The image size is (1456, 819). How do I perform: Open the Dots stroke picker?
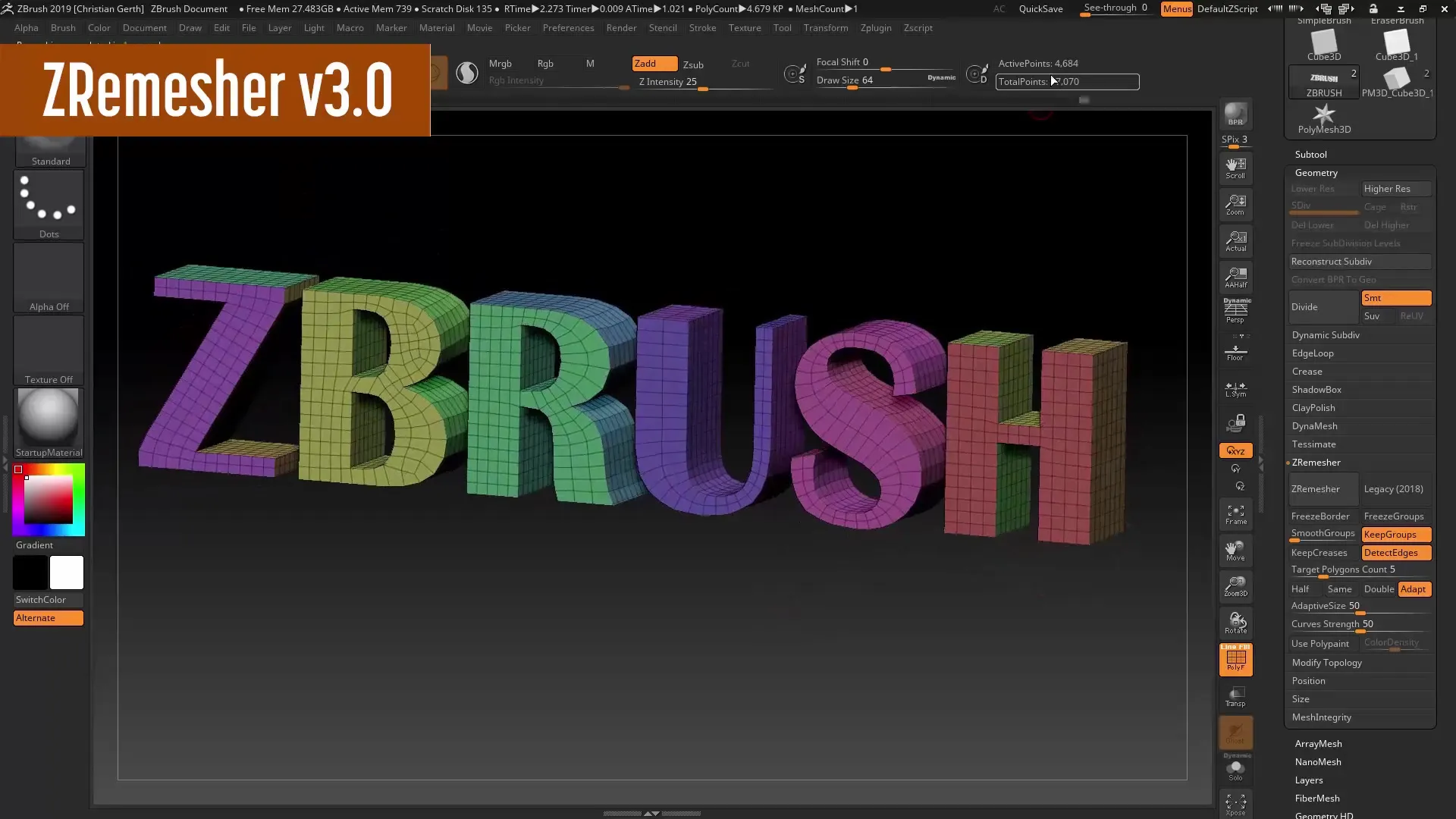(x=49, y=205)
